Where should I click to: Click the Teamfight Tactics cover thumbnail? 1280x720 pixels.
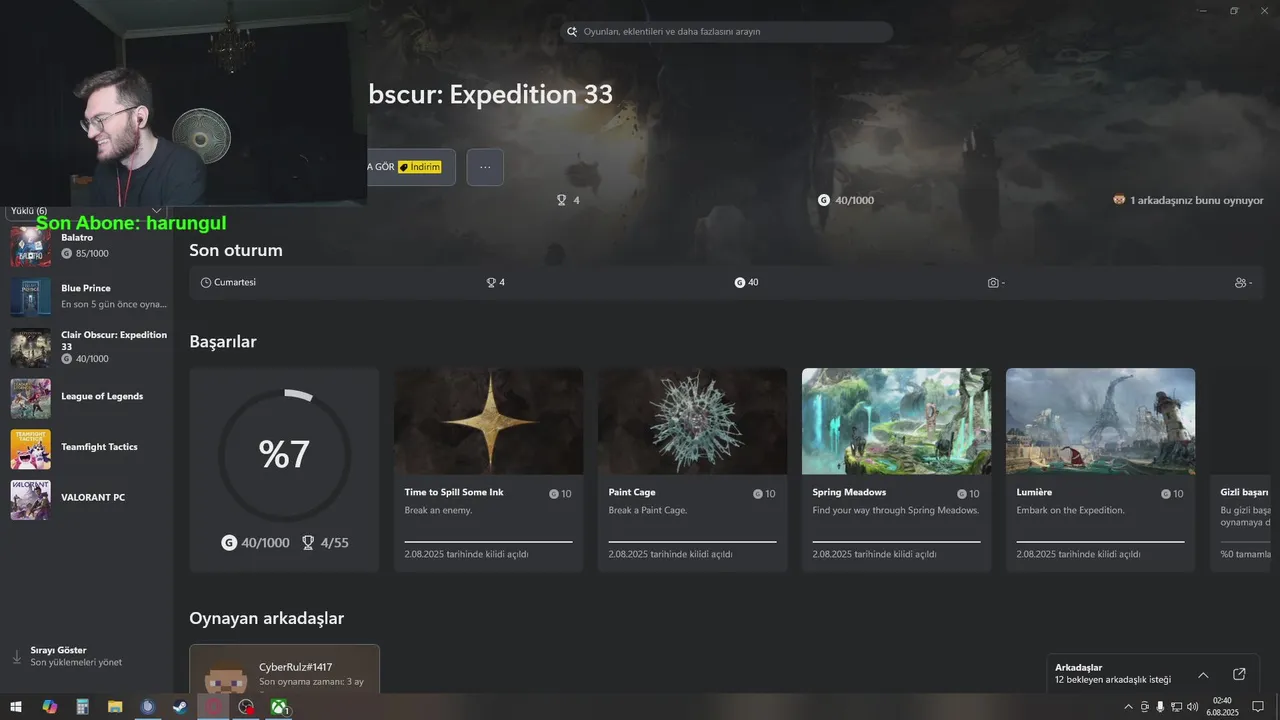[x=31, y=449]
